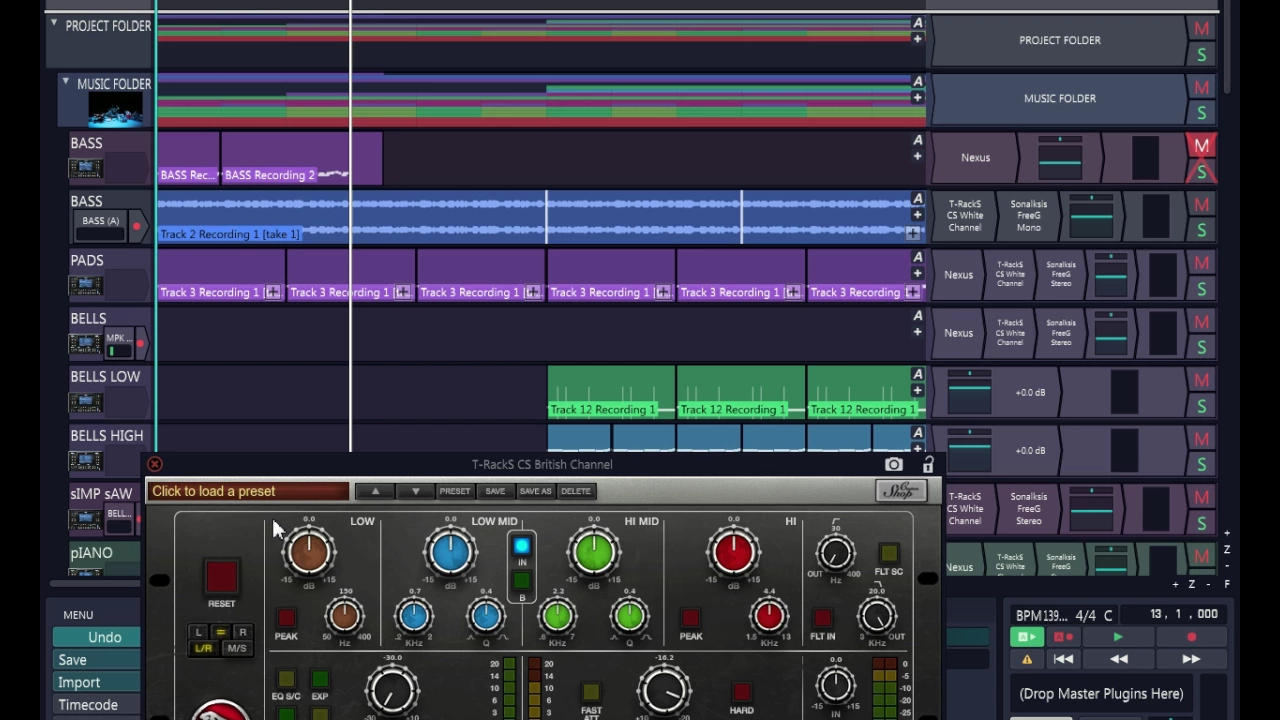Image resolution: width=1280 pixels, height=720 pixels.
Task: Step to next preset with down arrow
Action: click(415, 491)
